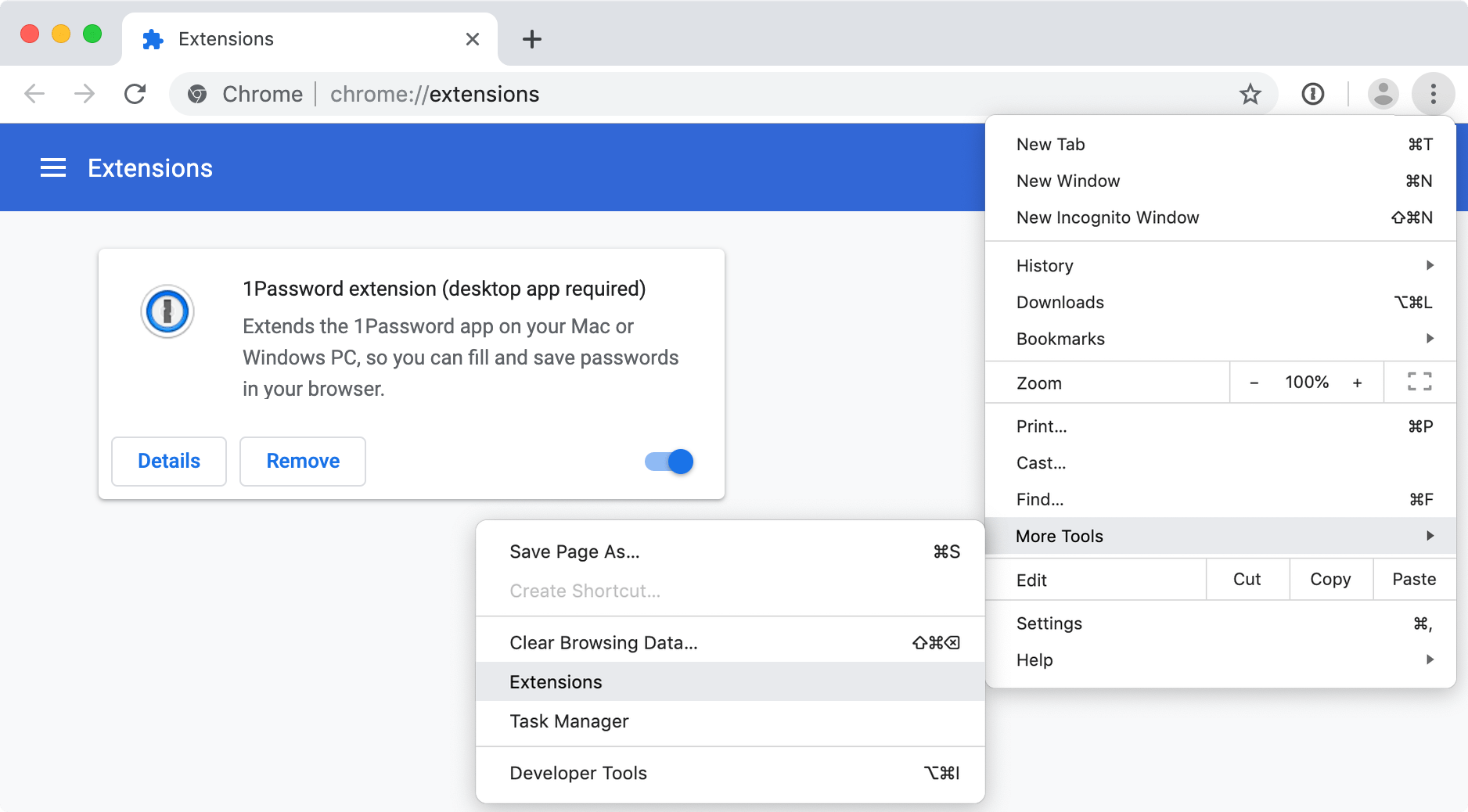Open Task Manager from submenu
Screen dimensions: 1468x812
tap(730, 720)
